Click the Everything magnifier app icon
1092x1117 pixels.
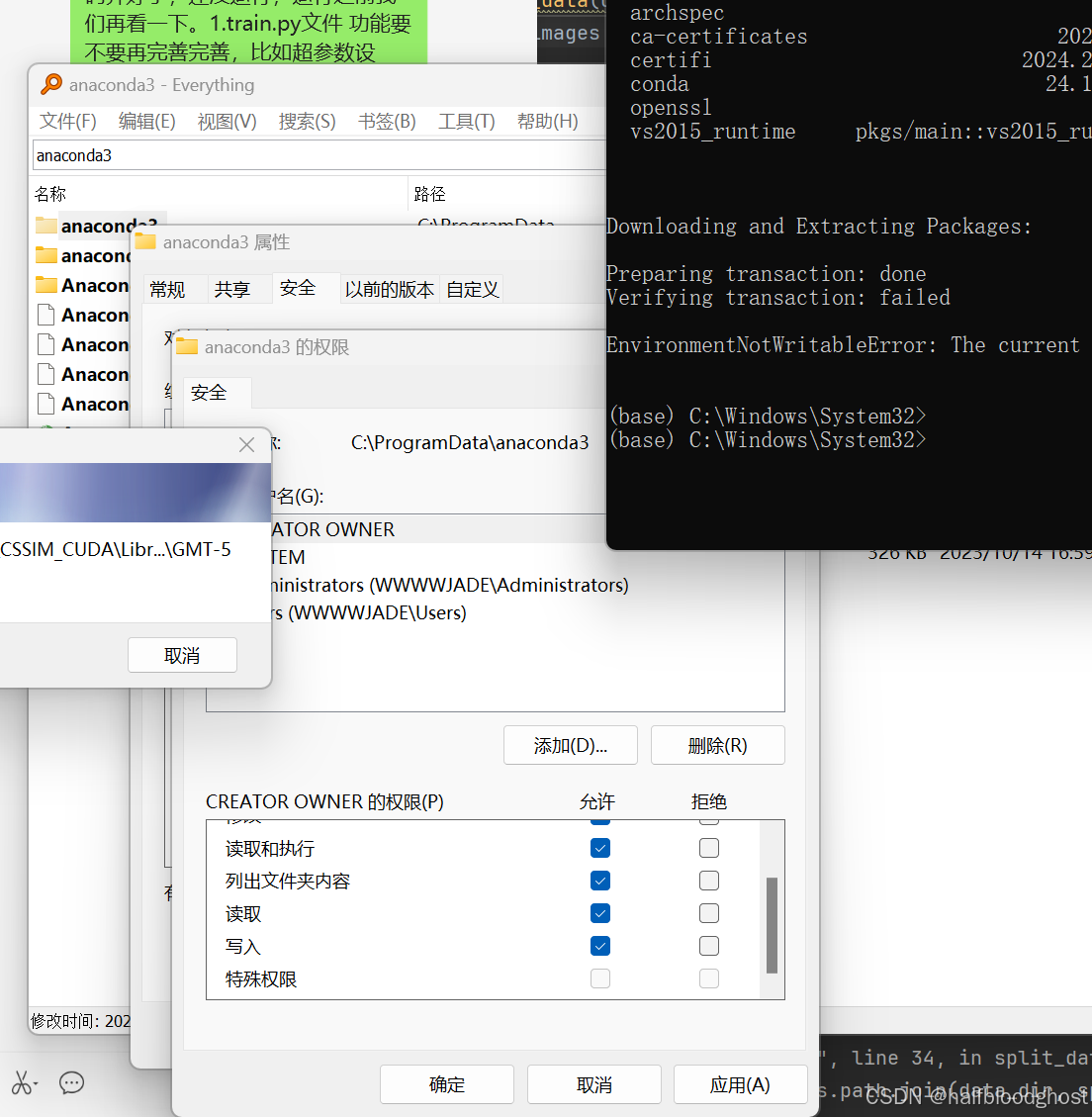(51, 84)
